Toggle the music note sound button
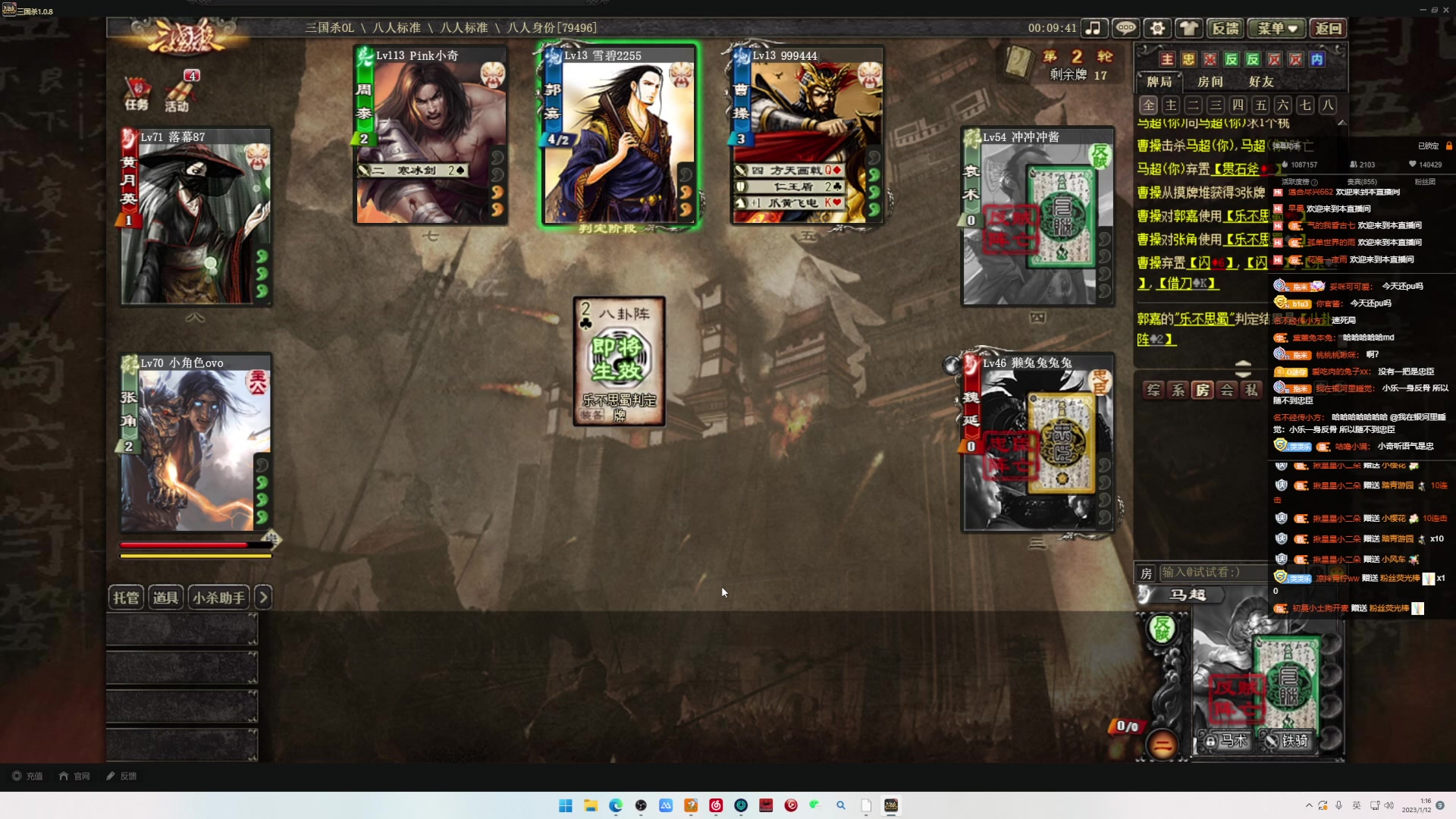1456x819 pixels. coord(1094,28)
